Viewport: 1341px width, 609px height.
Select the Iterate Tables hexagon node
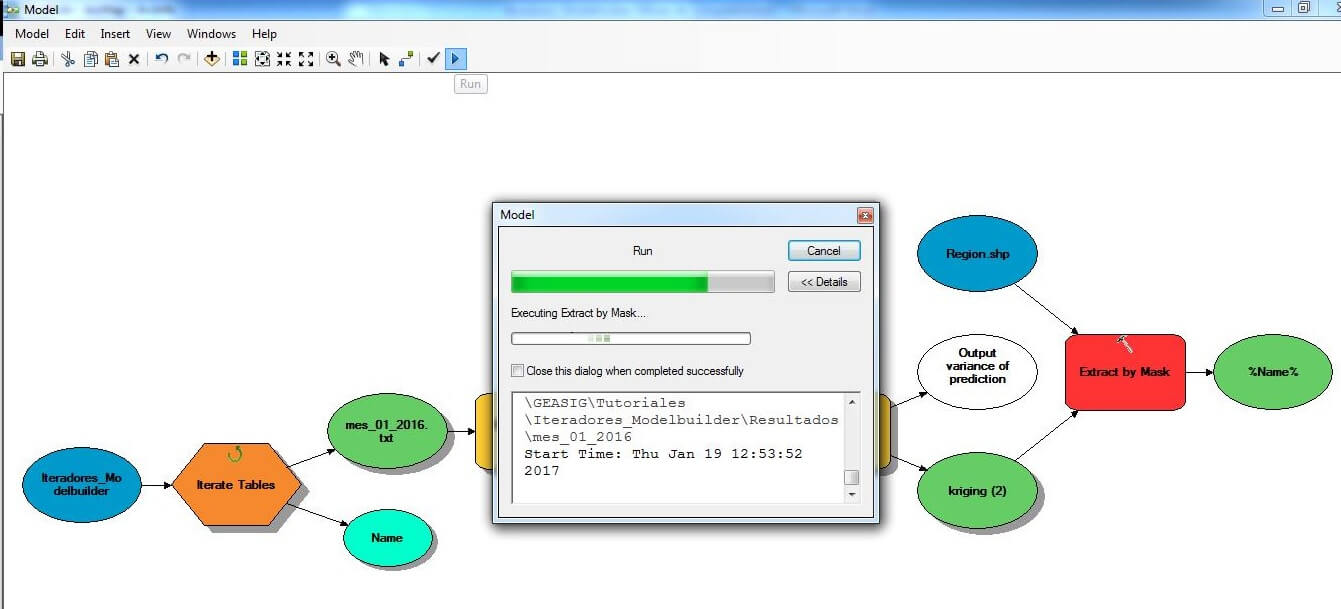click(x=236, y=485)
